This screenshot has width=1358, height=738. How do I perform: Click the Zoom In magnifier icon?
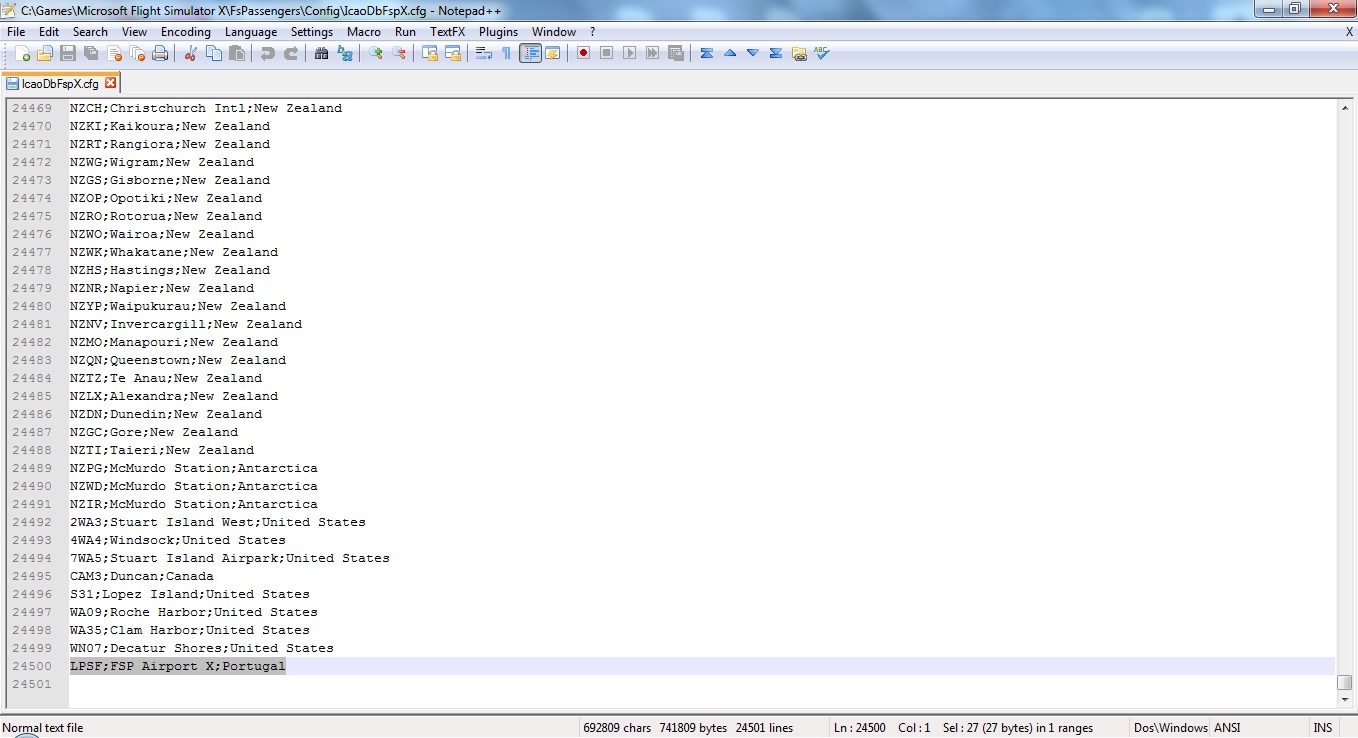[376, 53]
